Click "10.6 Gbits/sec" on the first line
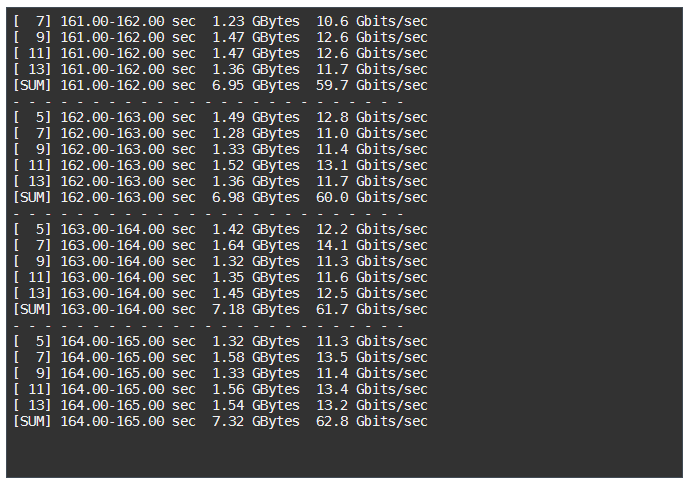The height and width of the screenshot is (485, 691). point(372,21)
